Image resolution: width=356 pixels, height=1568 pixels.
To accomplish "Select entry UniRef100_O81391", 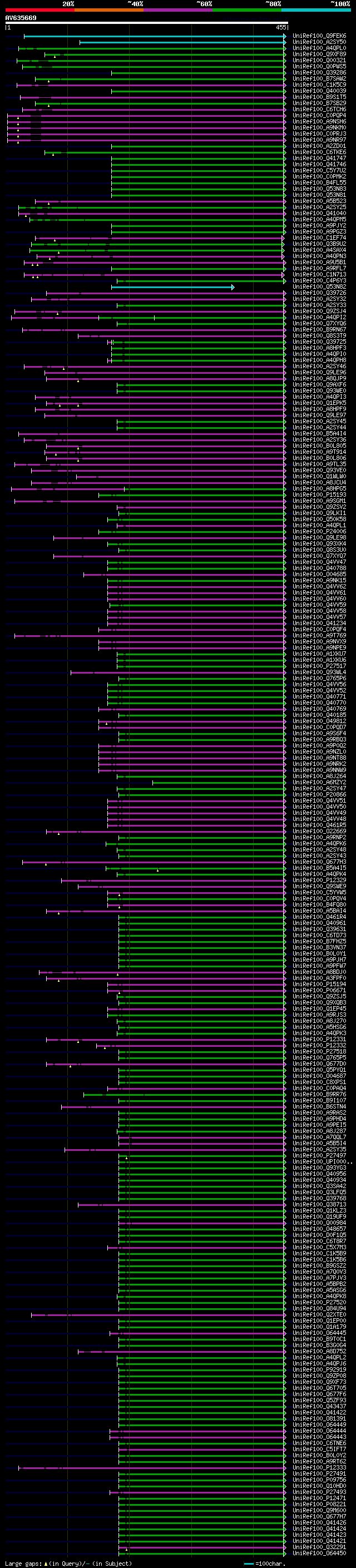I will pos(319,1418).
